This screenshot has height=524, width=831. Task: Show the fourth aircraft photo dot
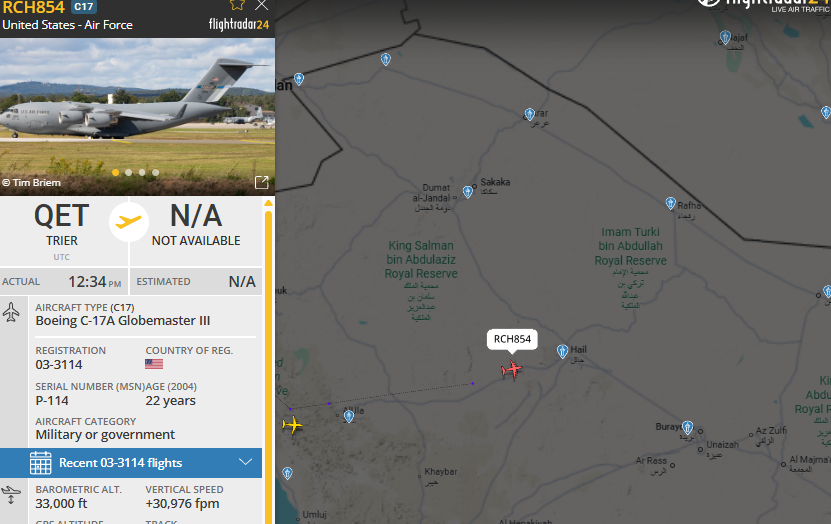click(x=155, y=172)
